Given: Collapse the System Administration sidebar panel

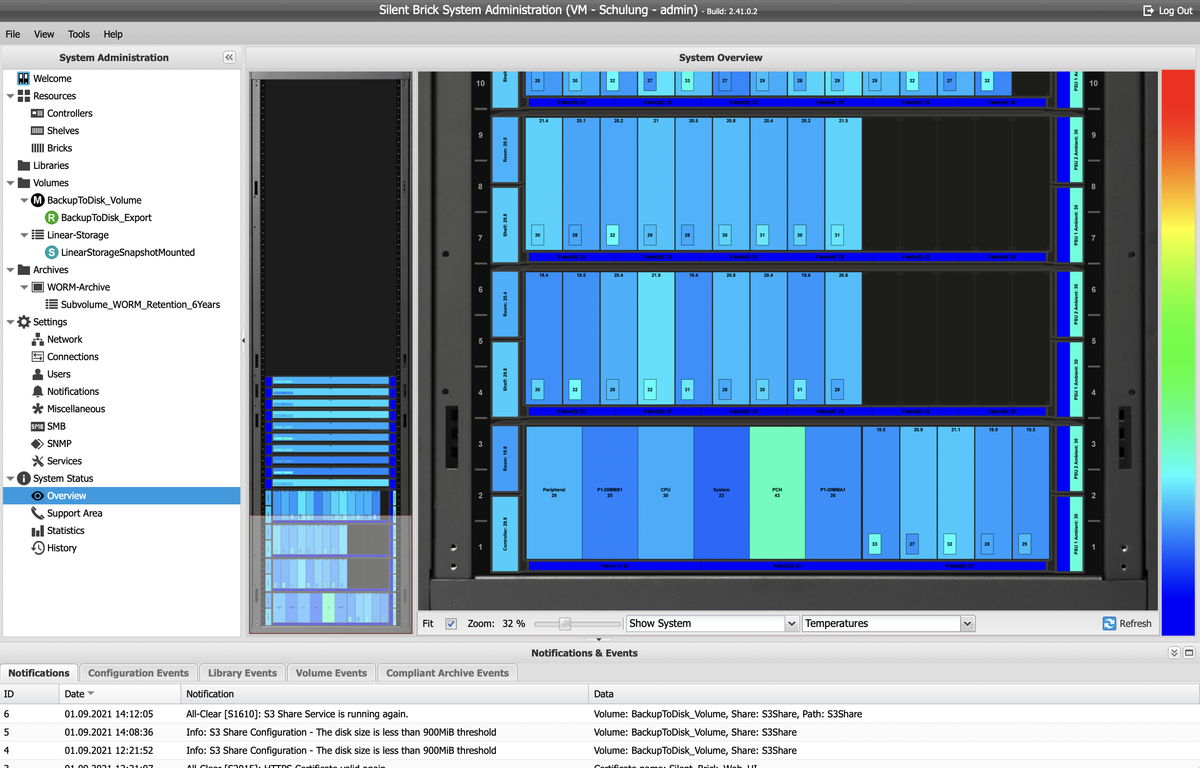Looking at the screenshot, I should [x=229, y=58].
